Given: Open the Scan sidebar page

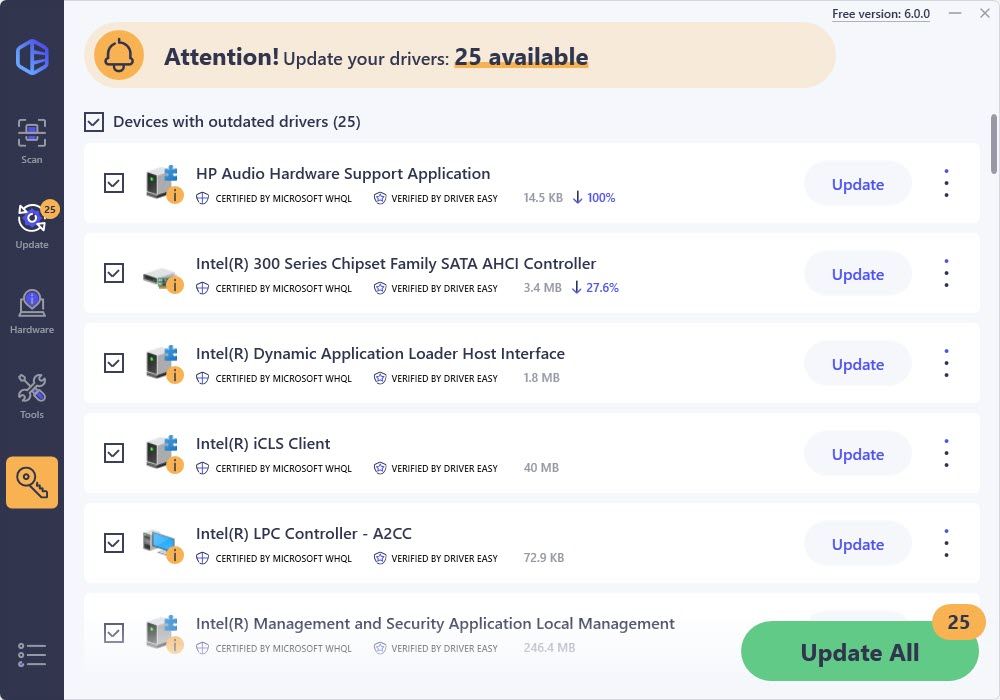Looking at the screenshot, I should coord(32,141).
